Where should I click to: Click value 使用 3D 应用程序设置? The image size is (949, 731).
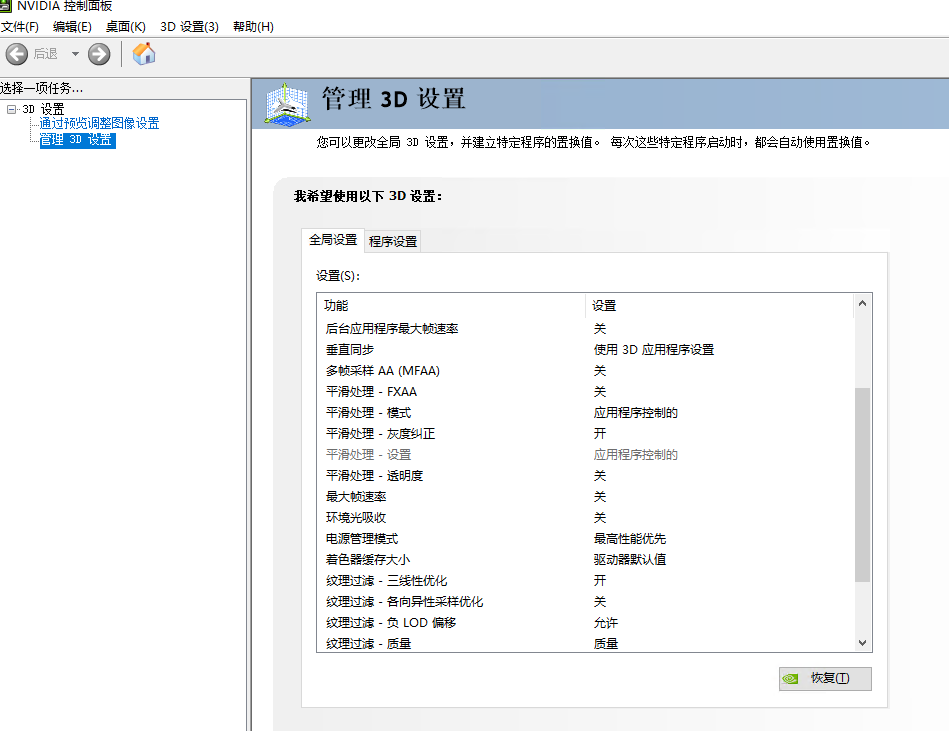654,350
